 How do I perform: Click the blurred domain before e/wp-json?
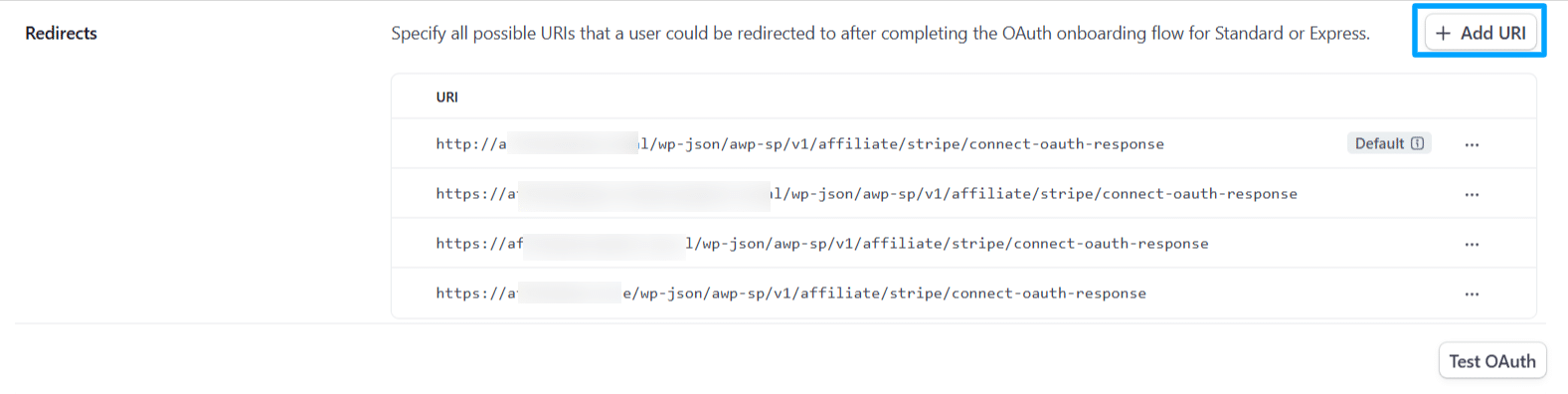coord(571,294)
